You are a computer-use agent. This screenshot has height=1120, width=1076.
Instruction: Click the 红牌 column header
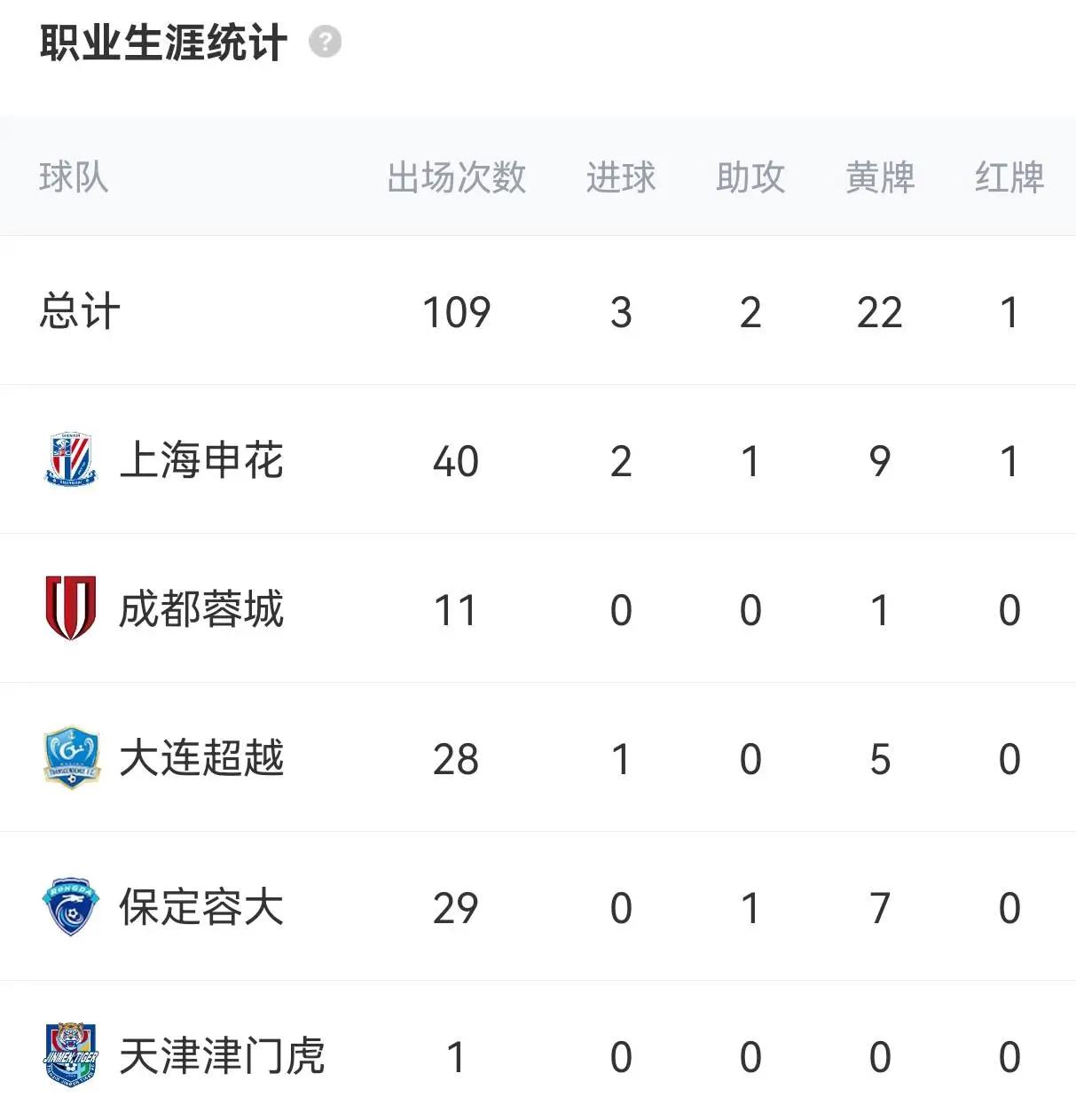1009,177
